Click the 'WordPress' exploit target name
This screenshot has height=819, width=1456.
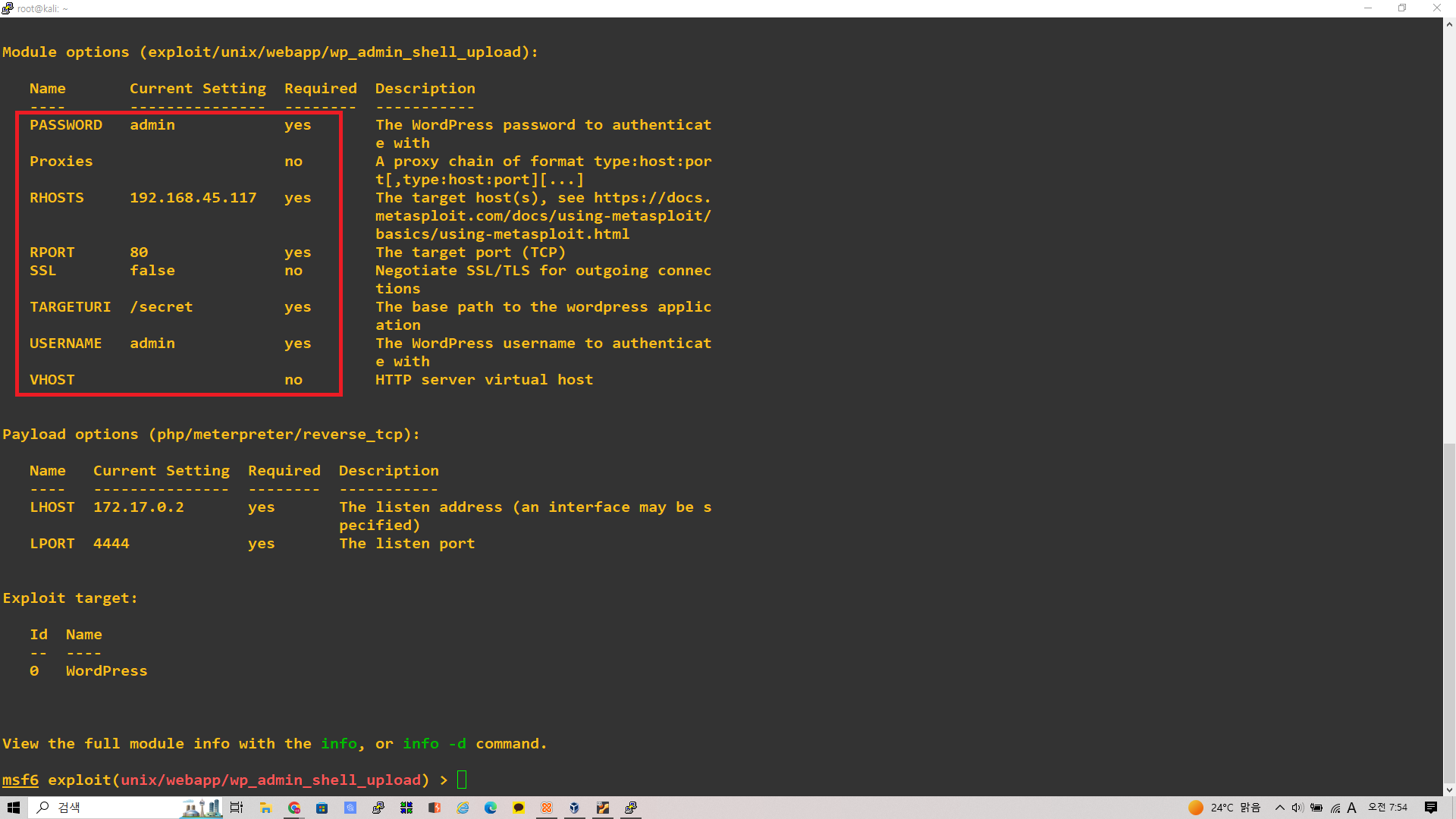tap(107, 671)
